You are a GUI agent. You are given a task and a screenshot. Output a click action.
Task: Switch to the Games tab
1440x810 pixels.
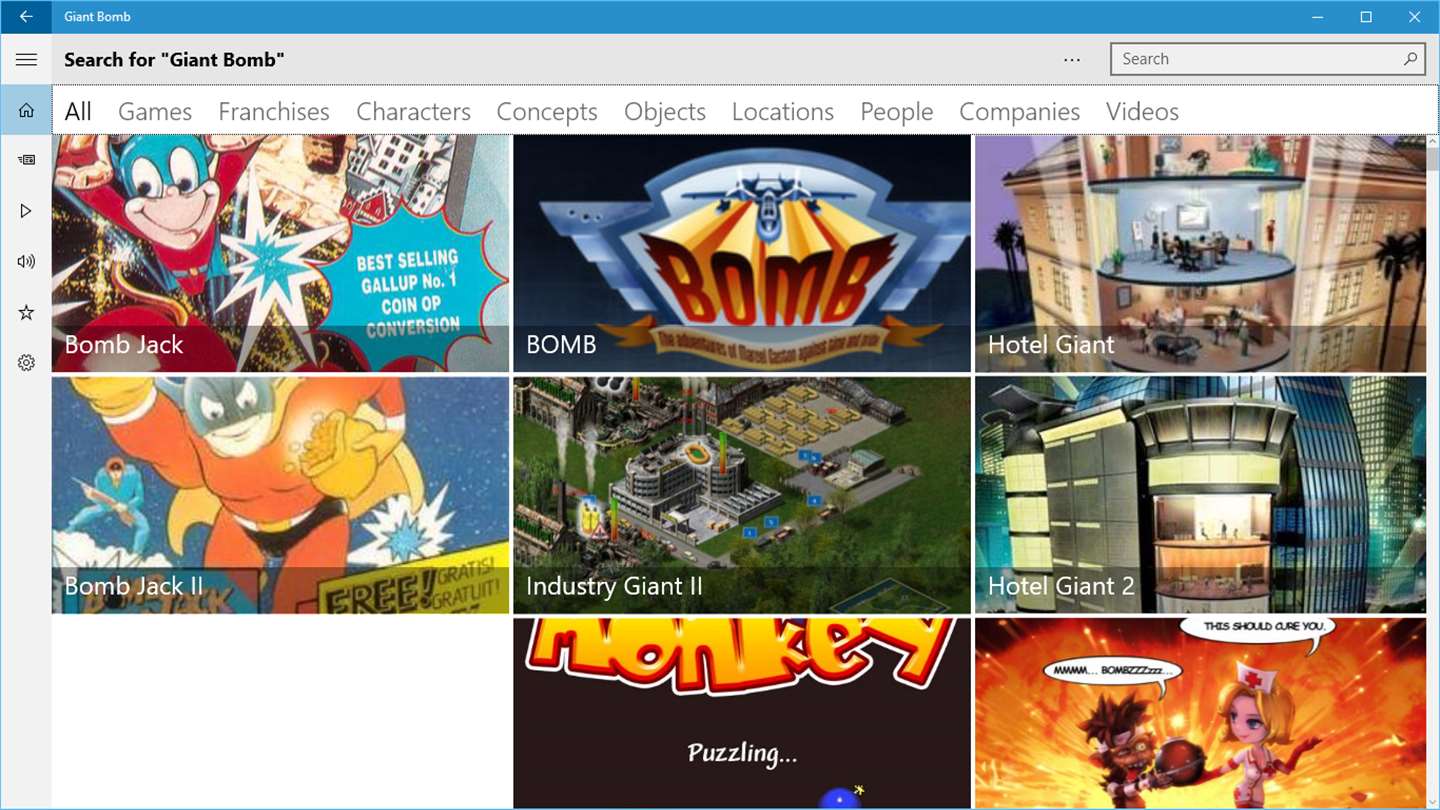click(x=155, y=111)
